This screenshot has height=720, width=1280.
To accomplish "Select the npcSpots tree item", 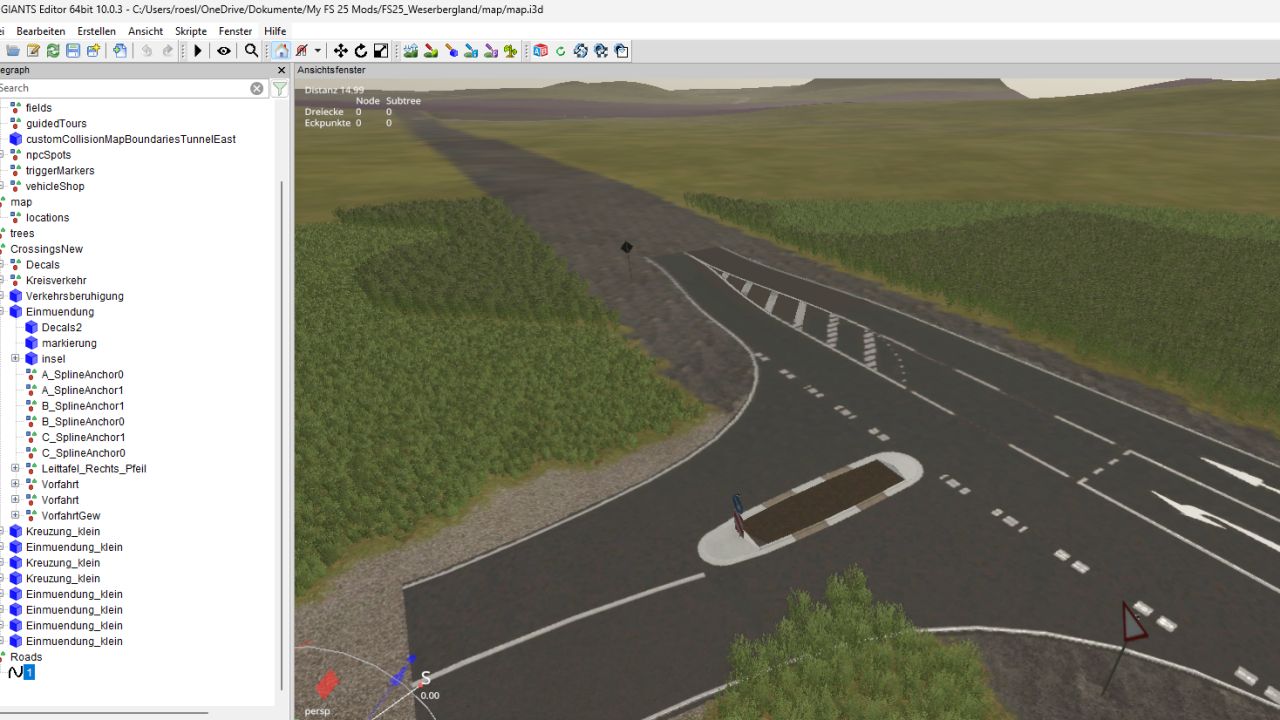I will click(48, 155).
